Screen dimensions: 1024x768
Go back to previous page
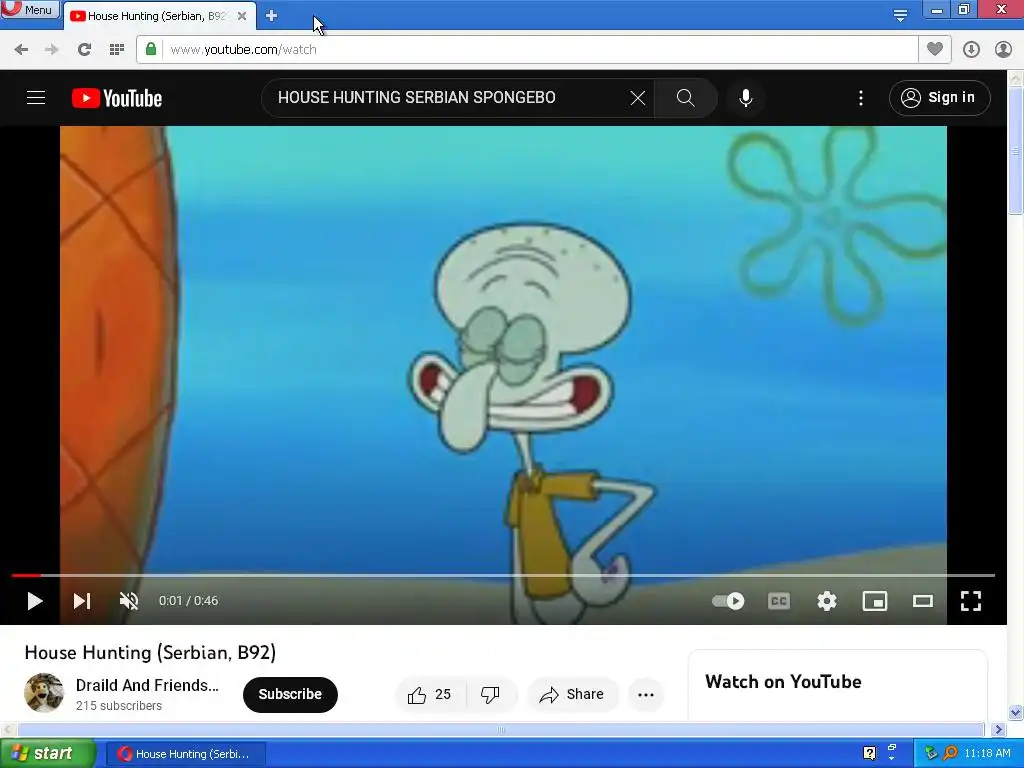point(21,50)
